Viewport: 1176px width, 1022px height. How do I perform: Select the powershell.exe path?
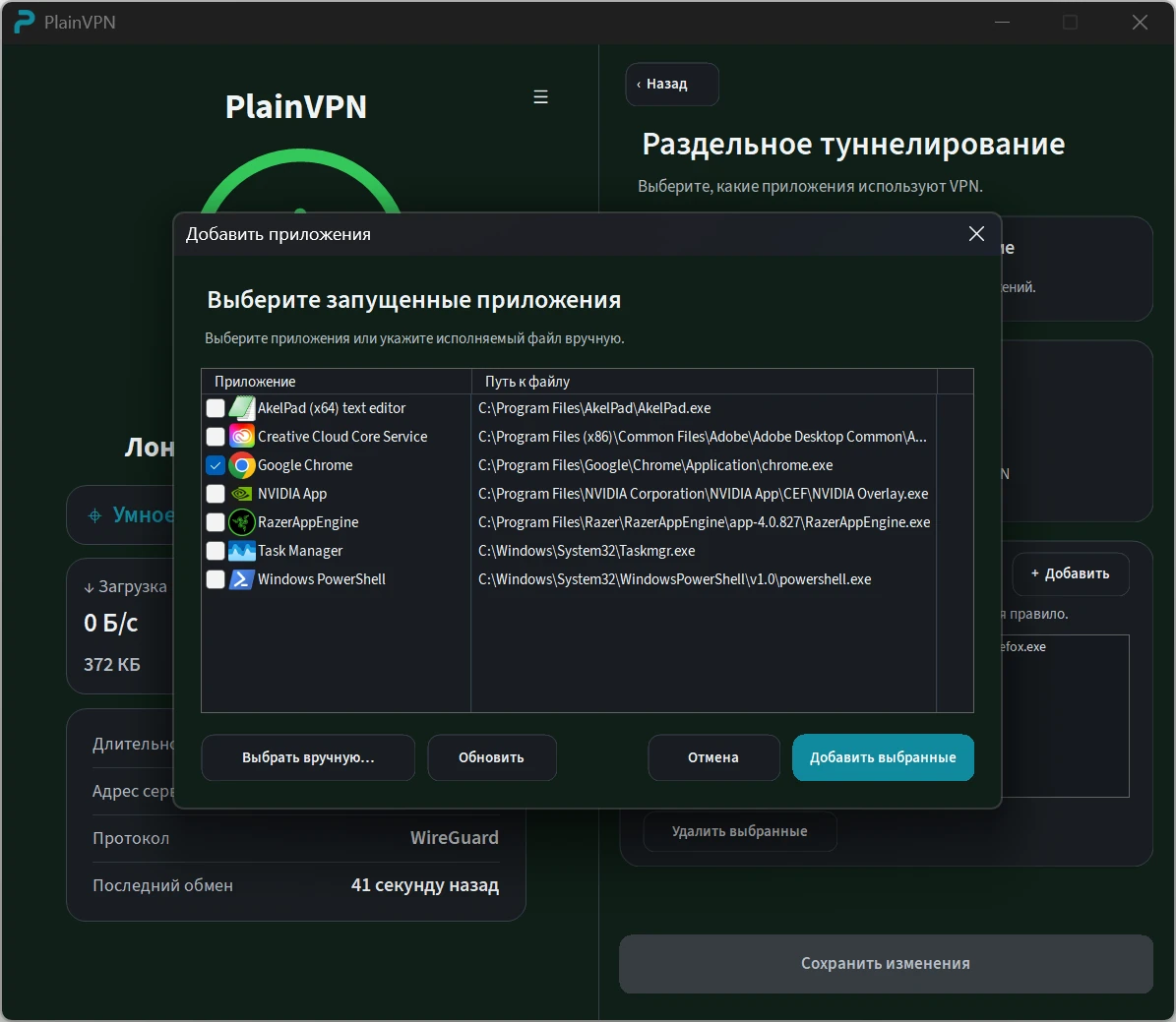[x=674, y=578]
